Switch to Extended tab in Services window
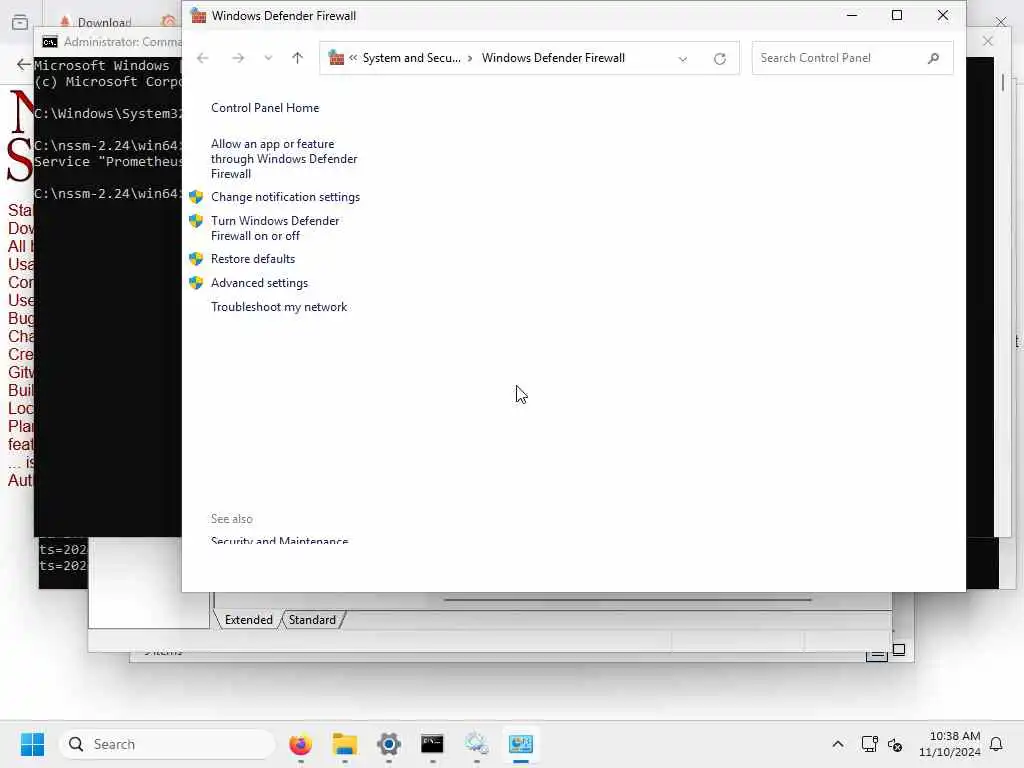The height and width of the screenshot is (768, 1024). (x=248, y=620)
